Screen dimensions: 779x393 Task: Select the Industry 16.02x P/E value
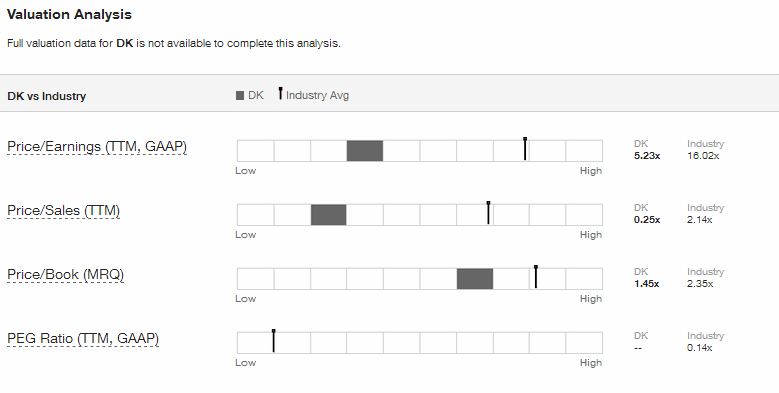point(703,156)
